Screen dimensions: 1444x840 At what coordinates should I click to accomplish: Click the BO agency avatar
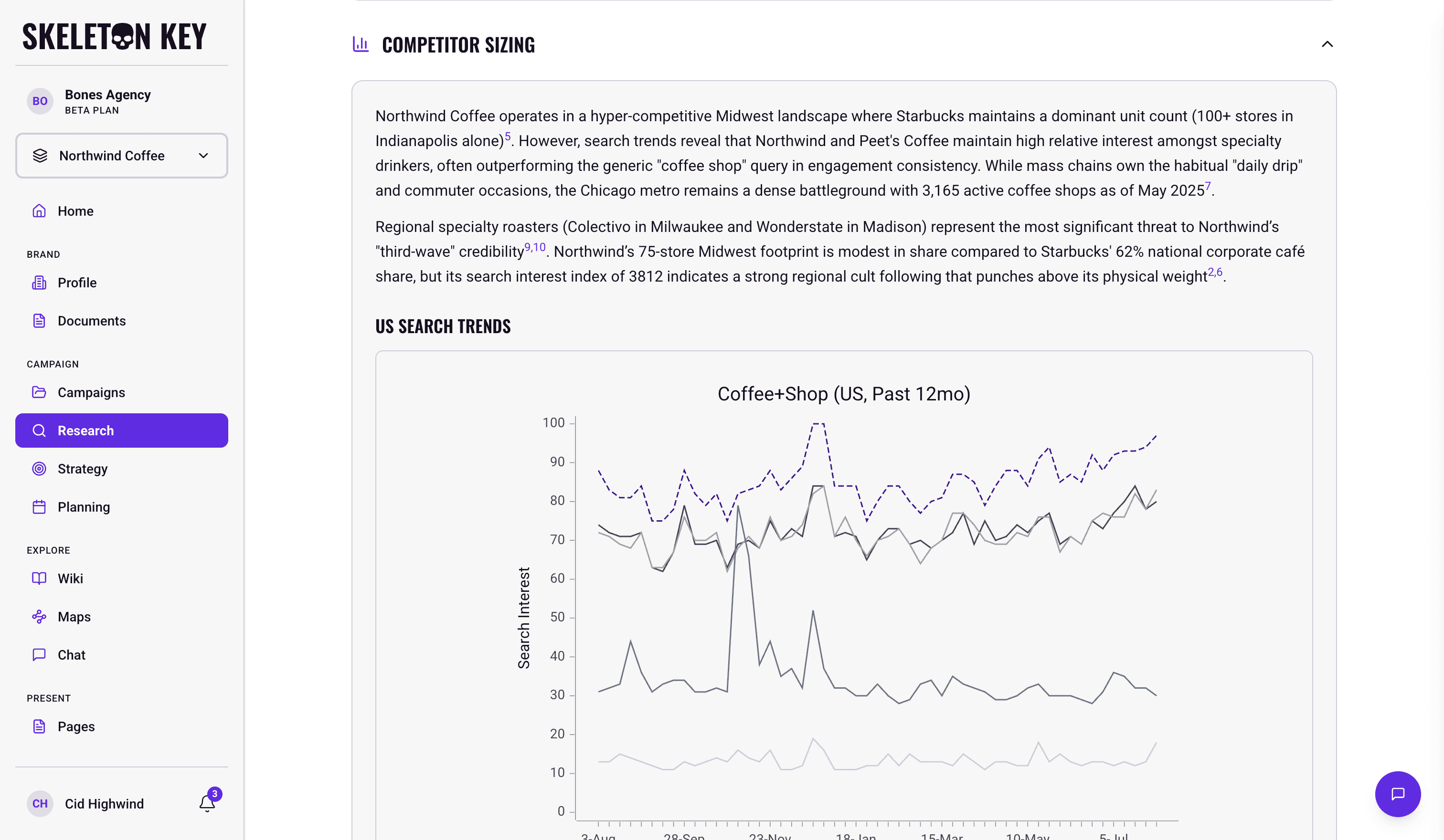(40, 101)
